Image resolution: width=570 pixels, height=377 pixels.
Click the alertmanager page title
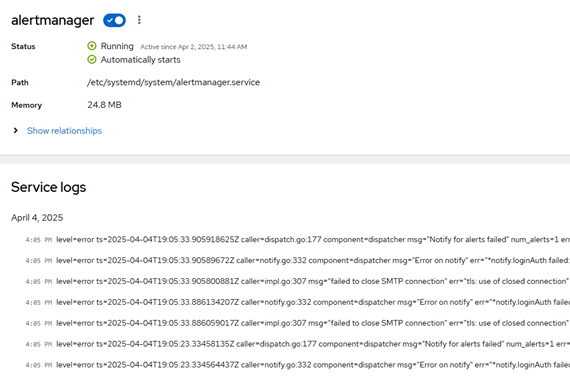click(53, 20)
